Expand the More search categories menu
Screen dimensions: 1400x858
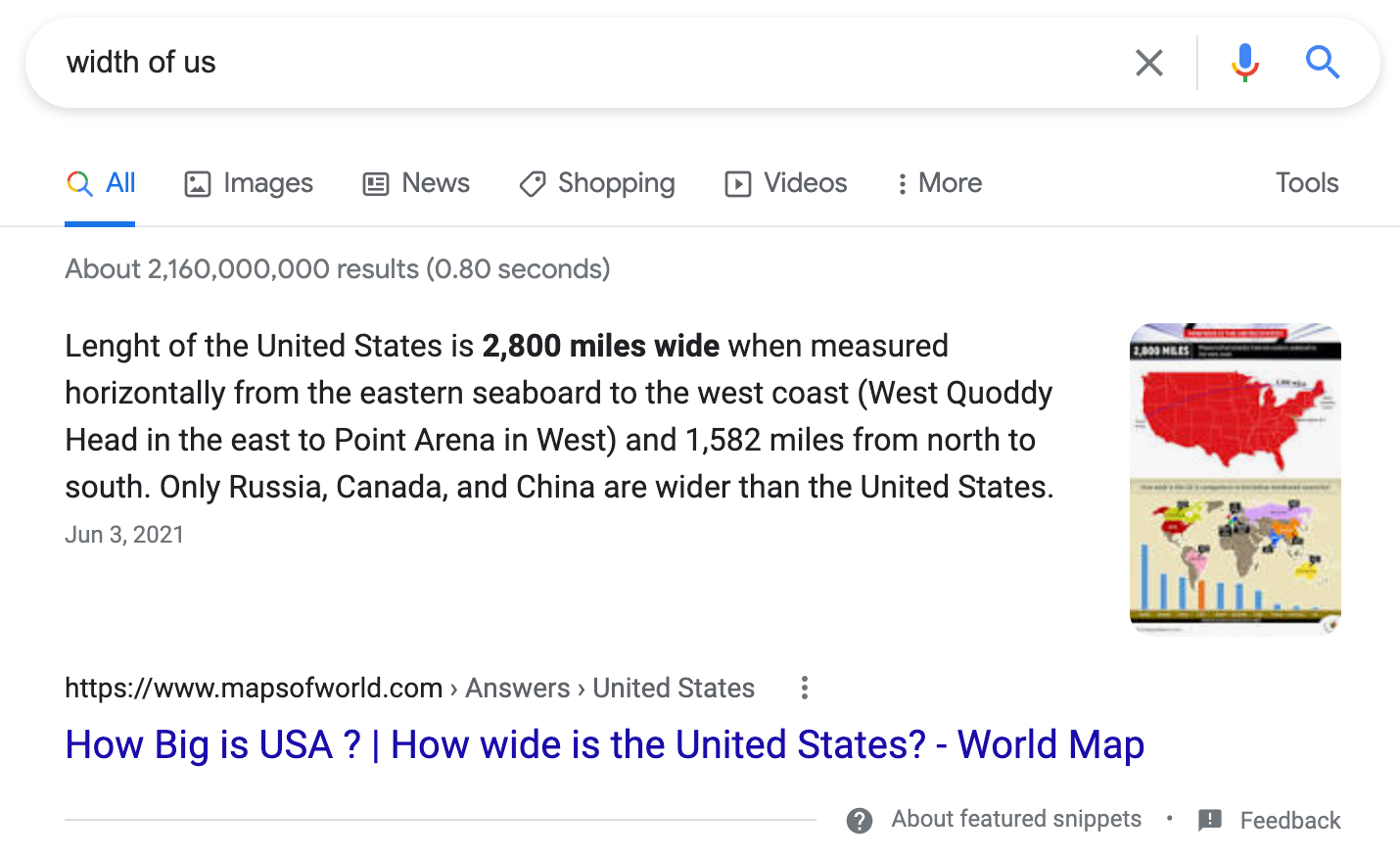pyautogui.click(x=939, y=183)
